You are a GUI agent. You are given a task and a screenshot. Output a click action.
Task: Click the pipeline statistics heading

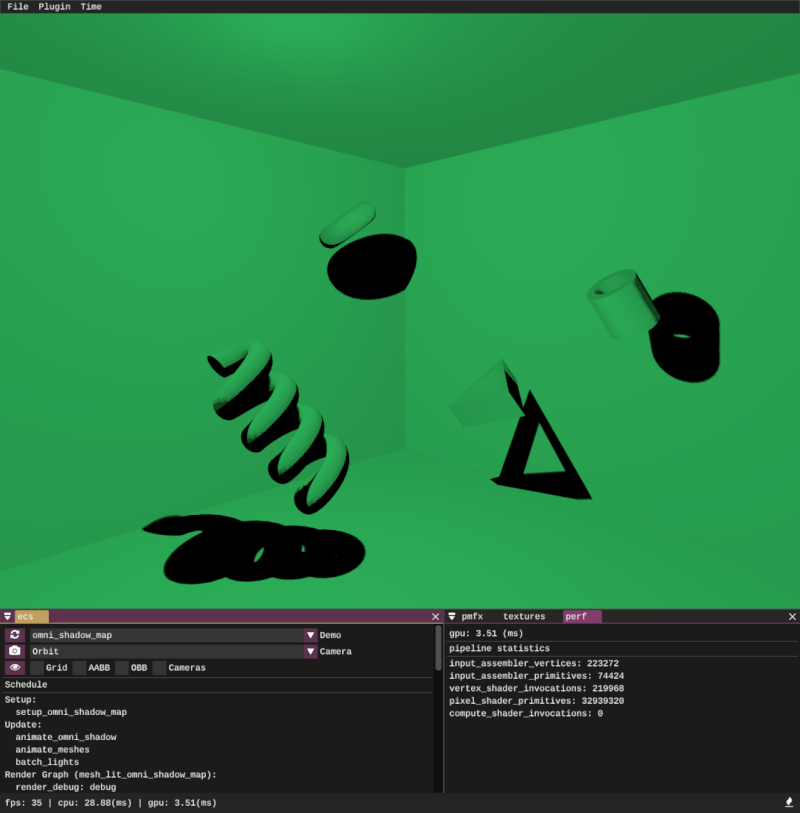[x=499, y=648]
